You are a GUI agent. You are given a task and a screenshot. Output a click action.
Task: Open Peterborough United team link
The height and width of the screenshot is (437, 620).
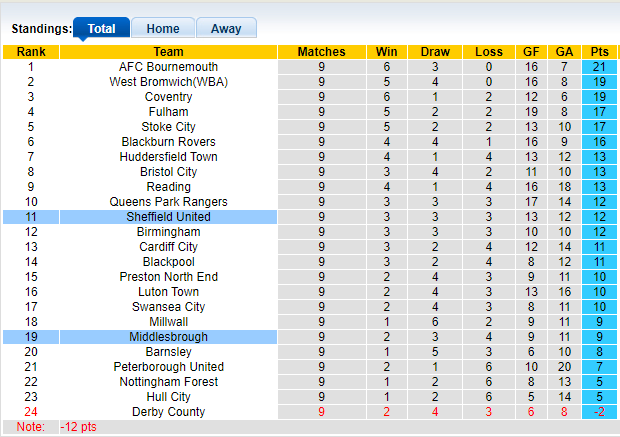click(168, 367)
